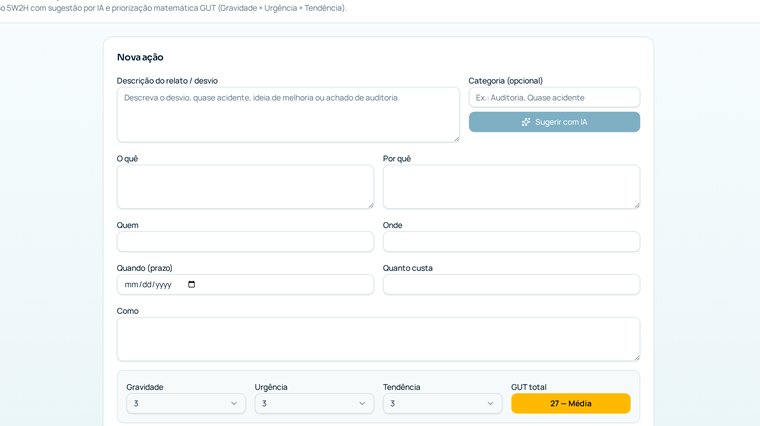Click into the Como textarea
The height and width of the screenshot is (426, 760).
point(378,339)
